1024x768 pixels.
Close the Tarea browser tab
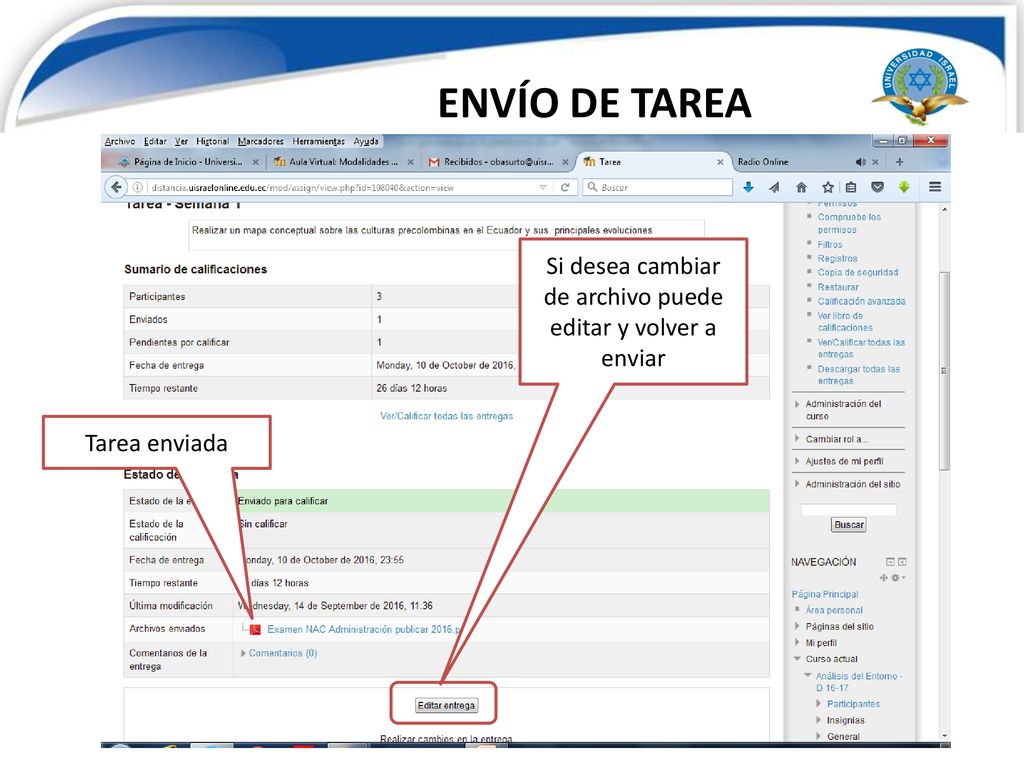pyautogui.click(x=720, y=162)
